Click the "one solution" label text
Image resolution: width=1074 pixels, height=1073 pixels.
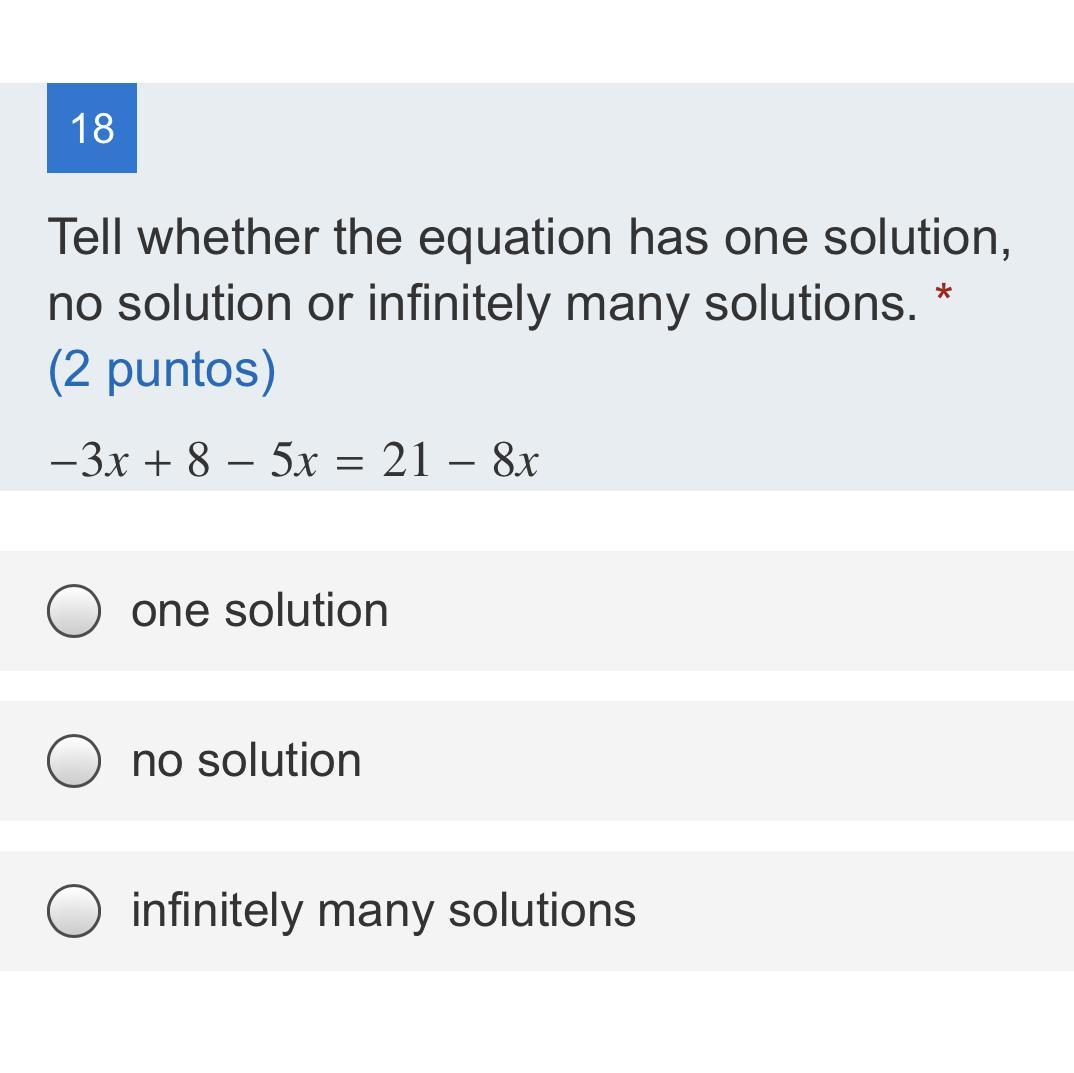(259, 610)
